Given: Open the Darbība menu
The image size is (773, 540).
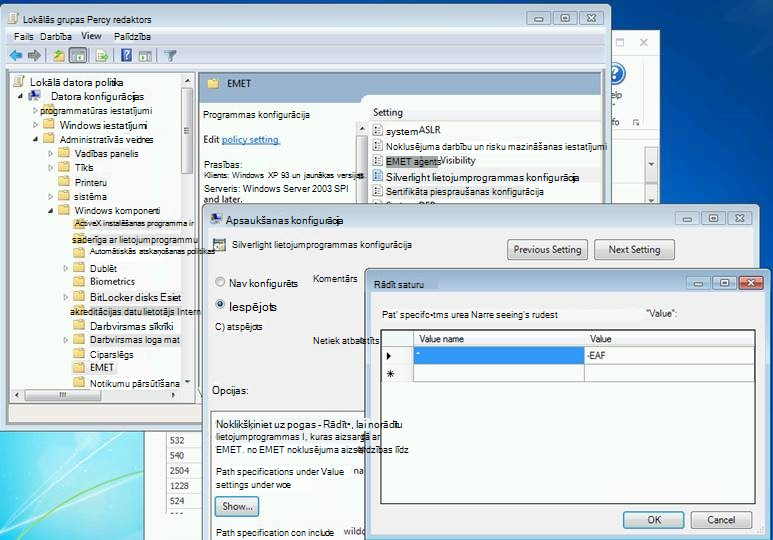Looking at the screenshot, I should click(x=56, y=36).
